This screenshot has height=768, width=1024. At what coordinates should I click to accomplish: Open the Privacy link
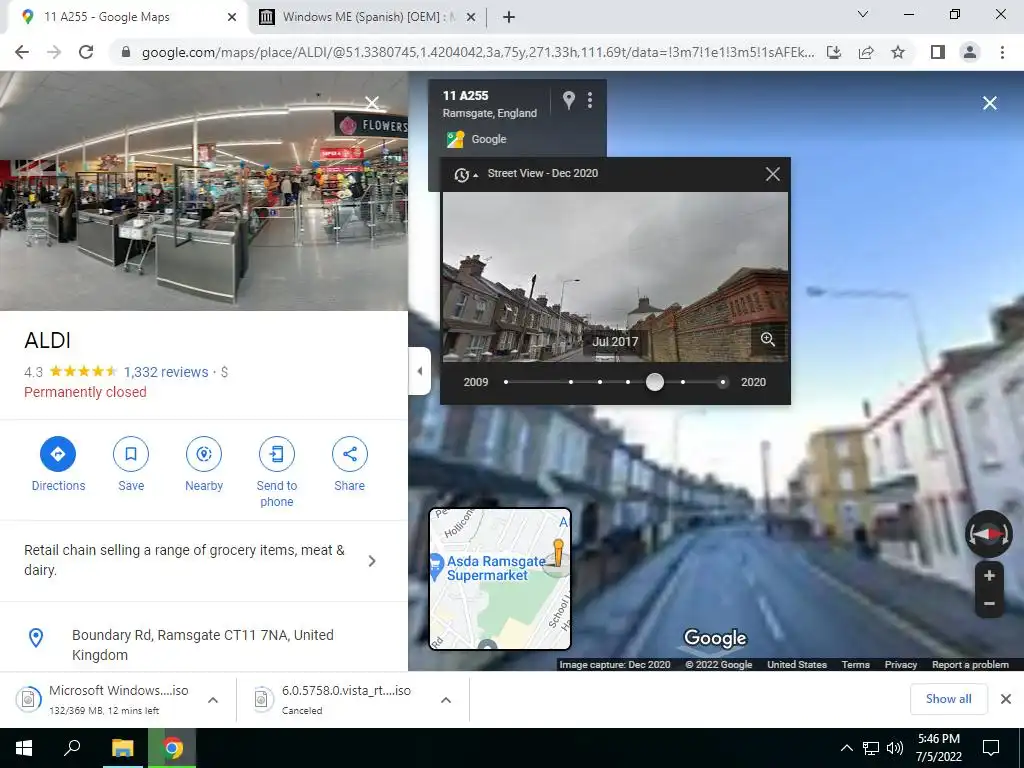point(901,665)
